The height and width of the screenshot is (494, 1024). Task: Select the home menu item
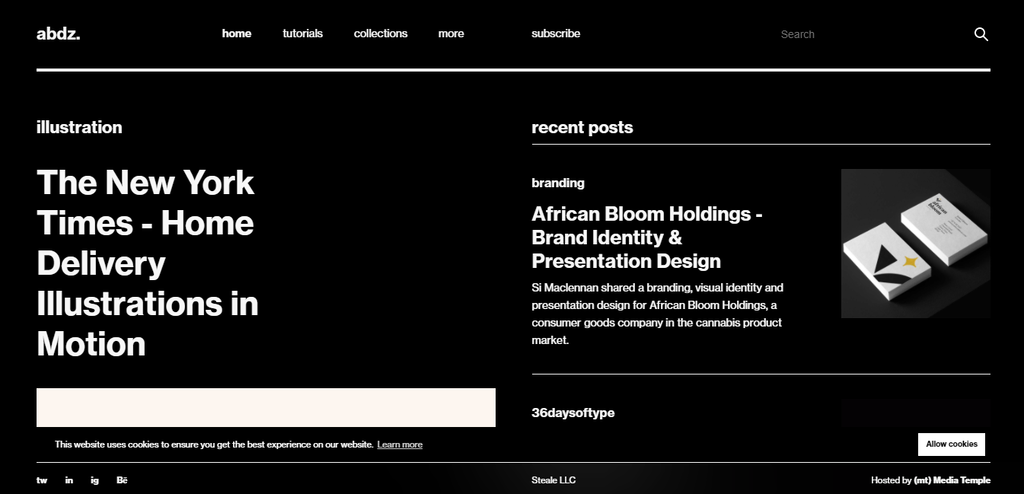click(x=237, y=33)
